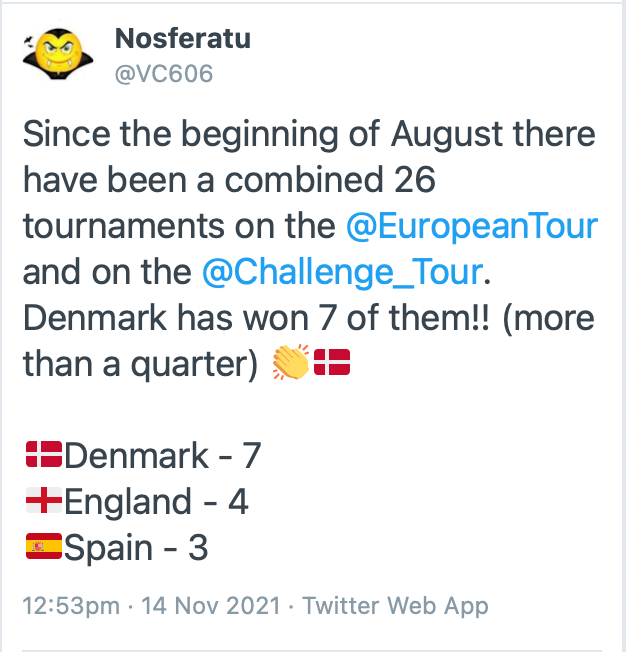Image resolution: width=626 pixels, height=652 pixels.
Task: Open the 12:53pm tweet timestamp
Action: click(x=71, y=605)
